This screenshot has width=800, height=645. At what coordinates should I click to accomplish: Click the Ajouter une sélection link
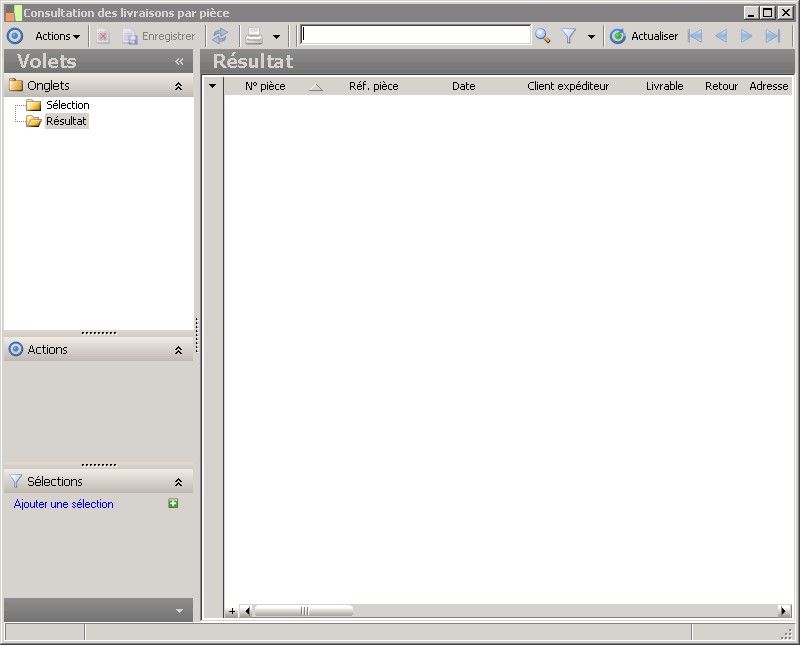point(64,504)
